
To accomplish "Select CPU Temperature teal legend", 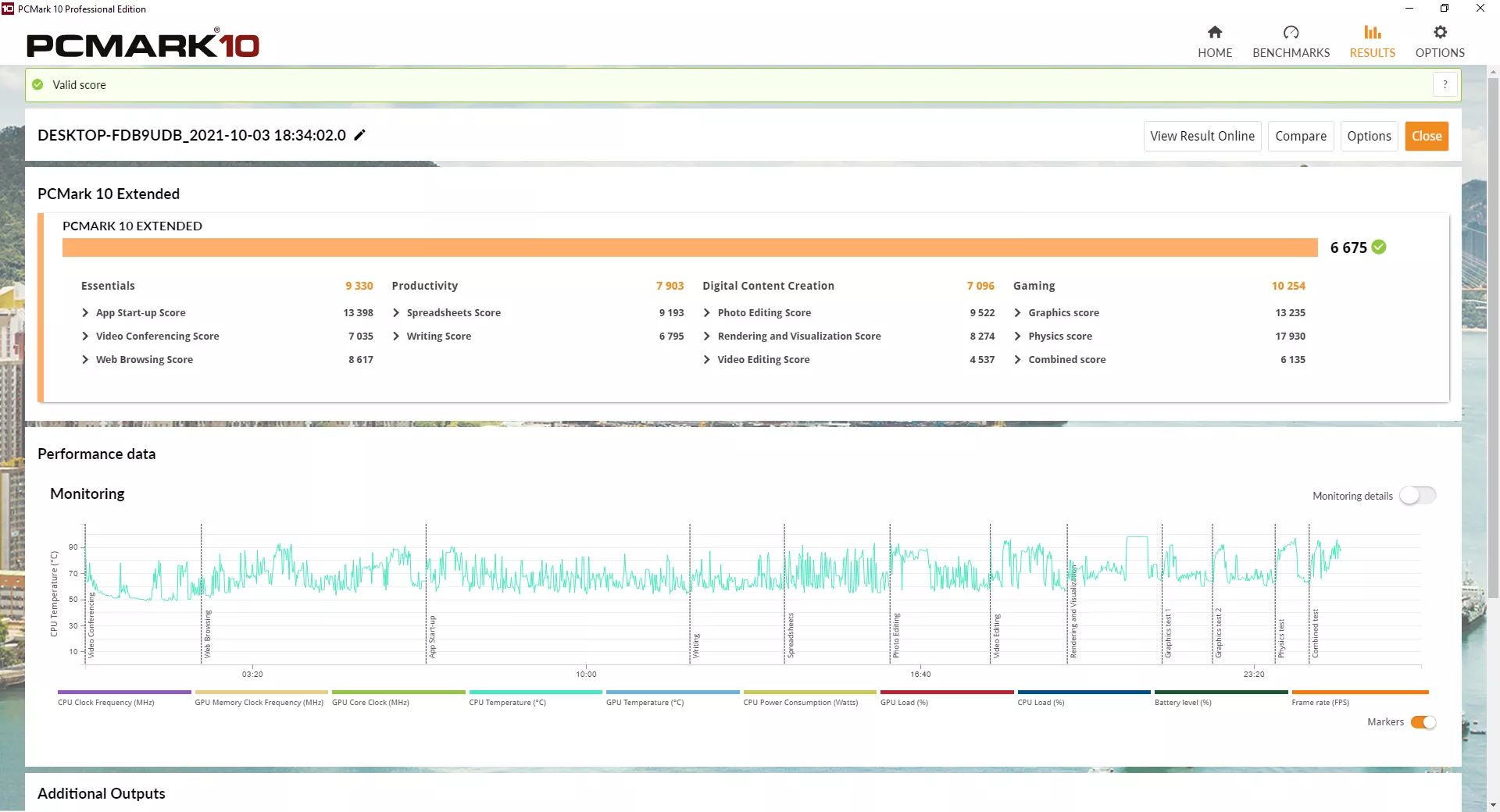I will coord(536,698).
